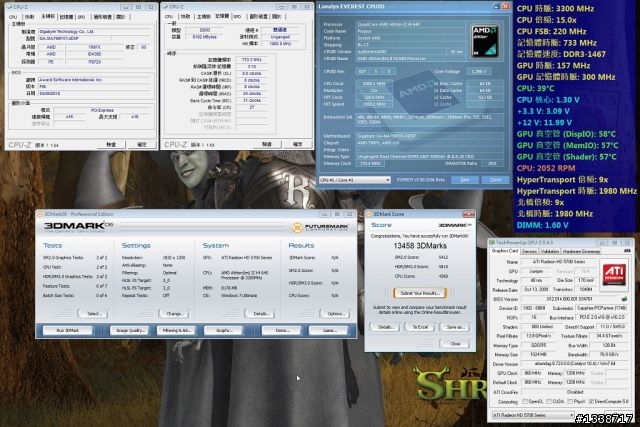Click Options button under Results
The image size is (640, 427).
pos(335,314)
